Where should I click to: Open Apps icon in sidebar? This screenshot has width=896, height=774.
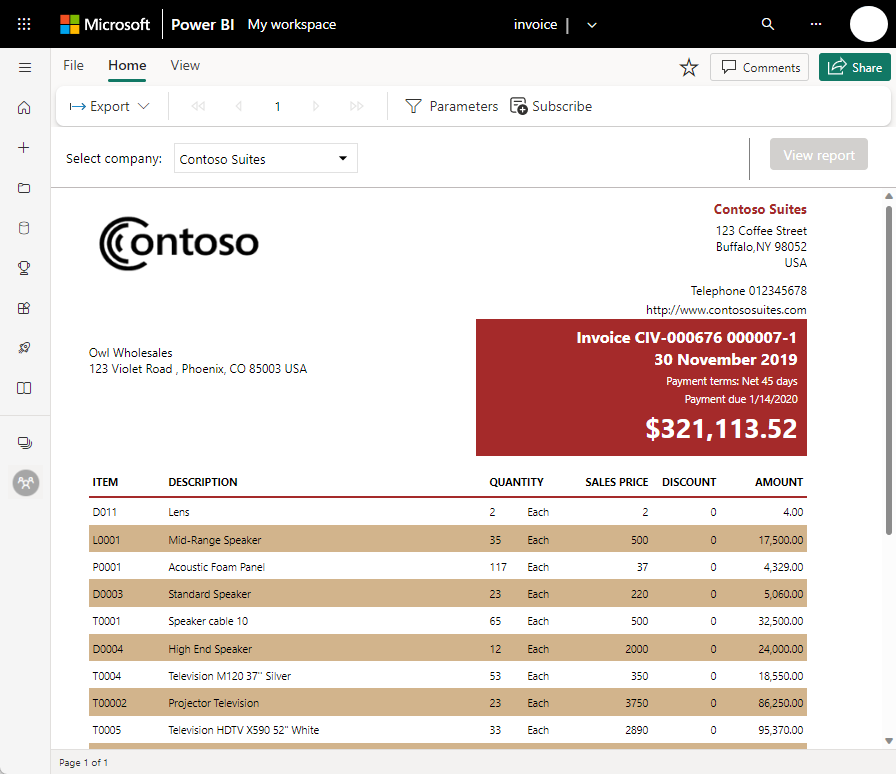click(x=24, y=308)
